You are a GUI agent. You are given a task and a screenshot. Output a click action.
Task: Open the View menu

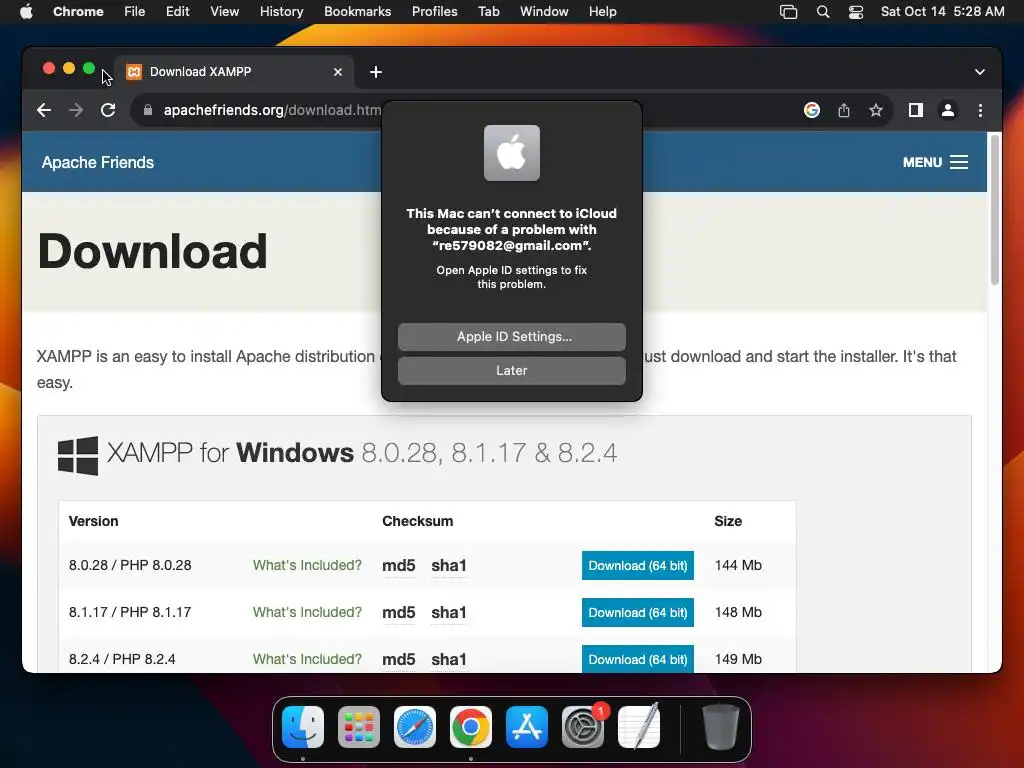click(x=225, y=12)
